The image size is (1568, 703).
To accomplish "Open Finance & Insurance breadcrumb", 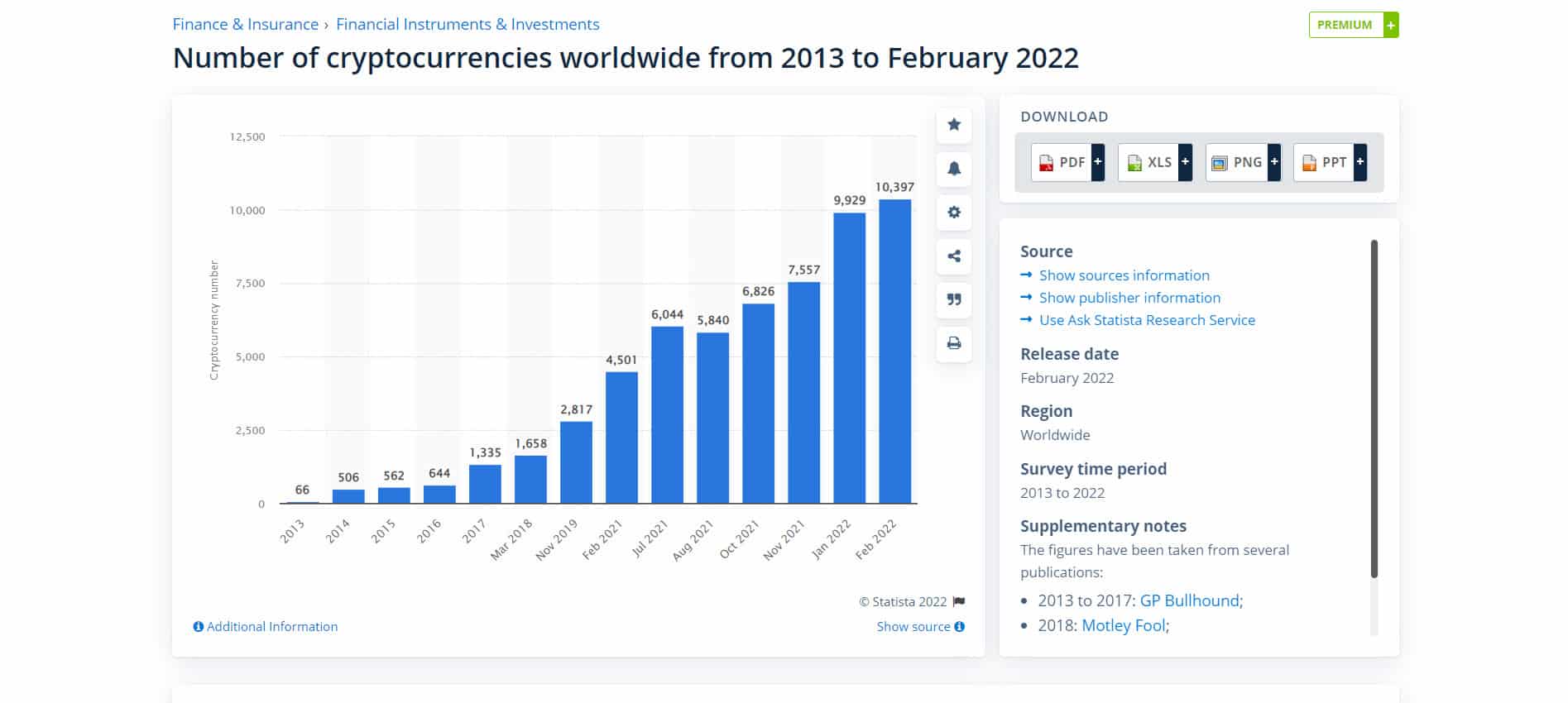I will [x=245, y=25].
